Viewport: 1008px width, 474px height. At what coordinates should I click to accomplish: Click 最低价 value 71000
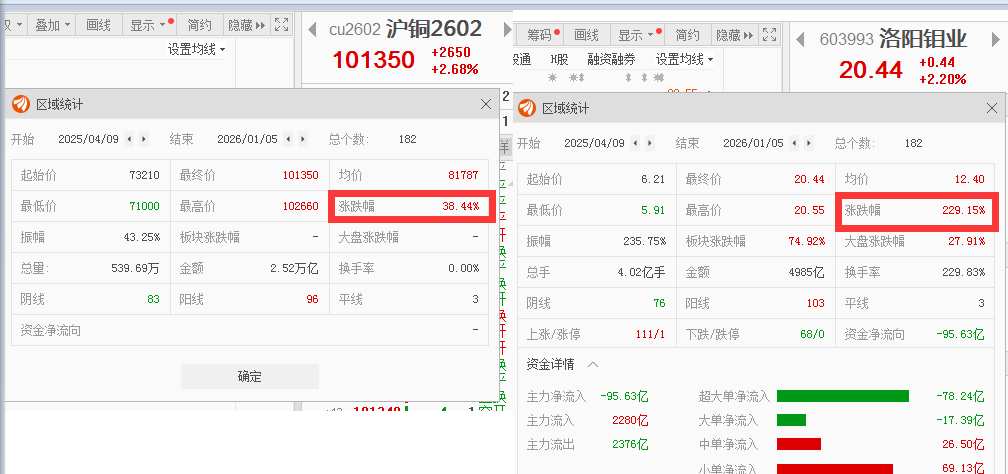[x=145, y=206]
